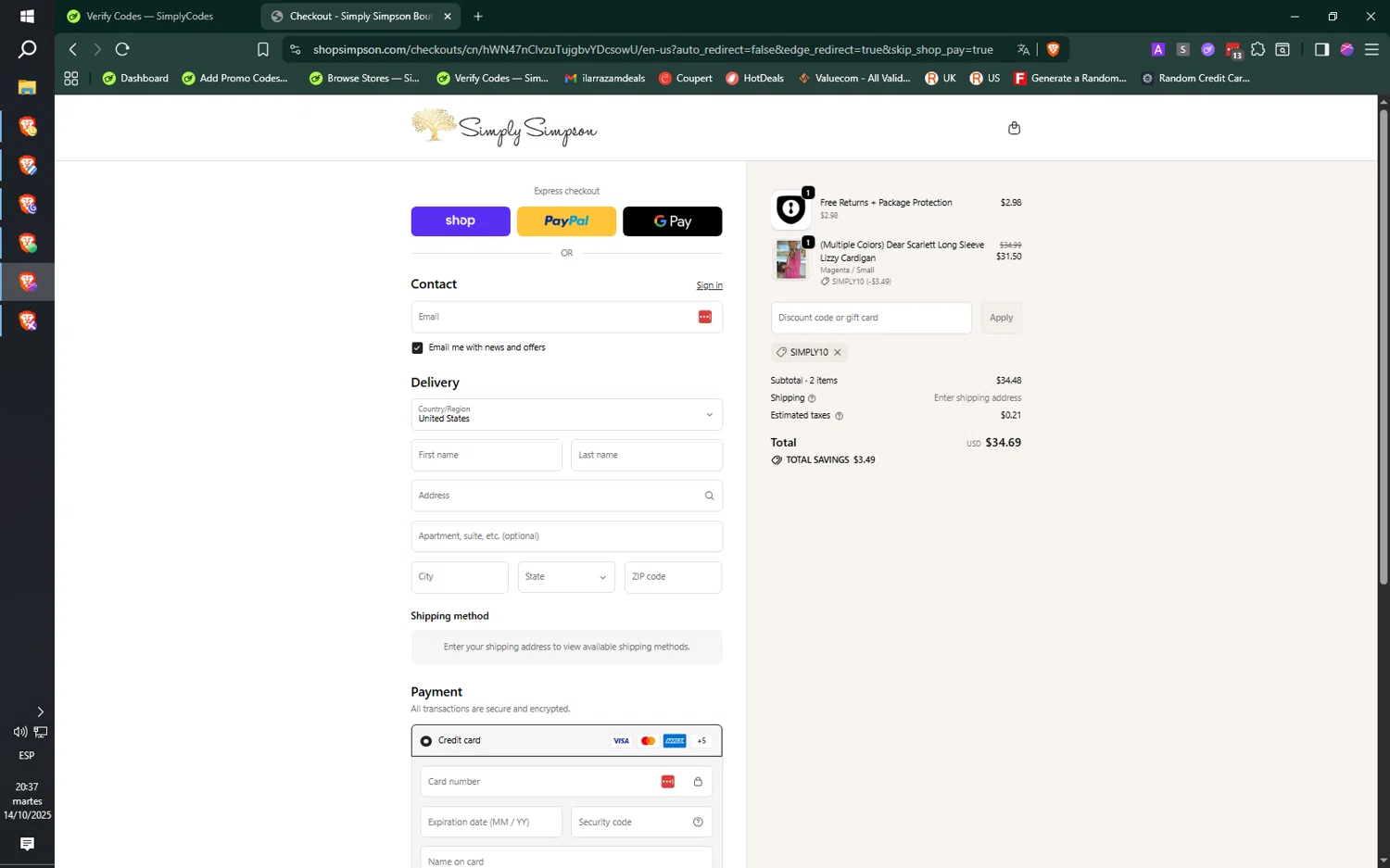Open a new browser tab
Viewport: 1390px width, 868px height.
click(478, 16)
